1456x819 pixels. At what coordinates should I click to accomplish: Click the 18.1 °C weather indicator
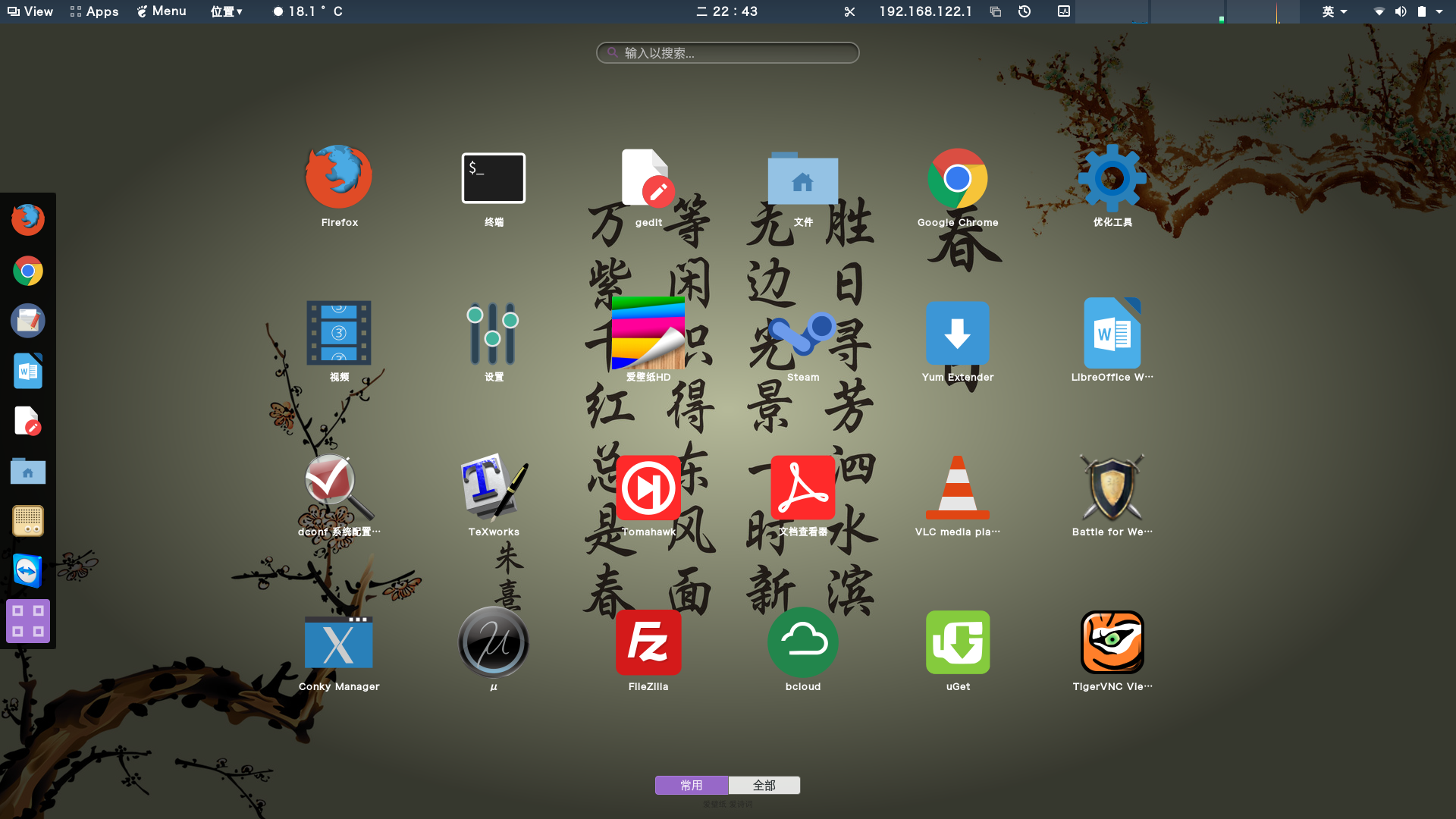(308, 11)
